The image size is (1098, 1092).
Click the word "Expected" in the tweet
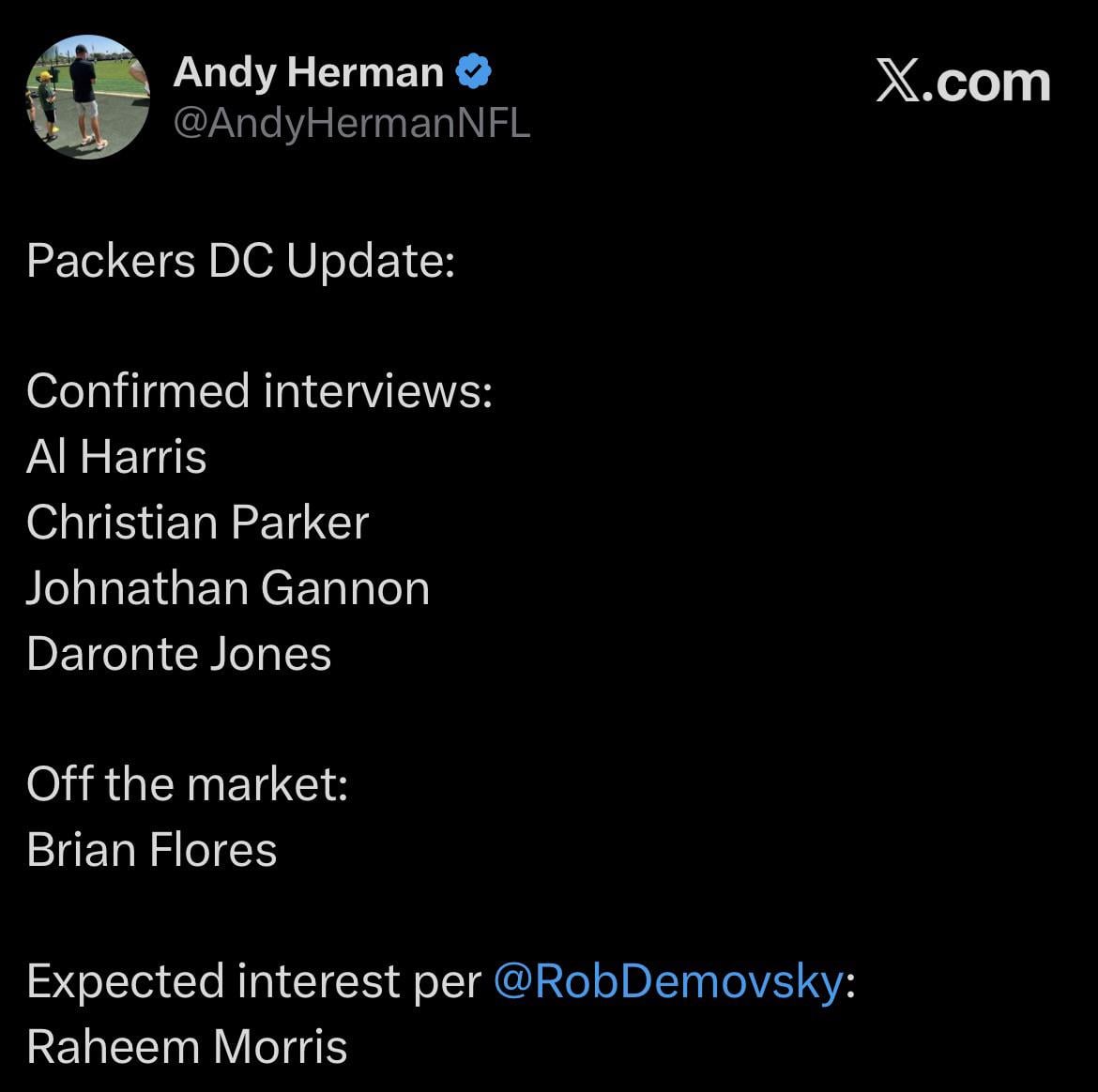[x=126, y=982]
